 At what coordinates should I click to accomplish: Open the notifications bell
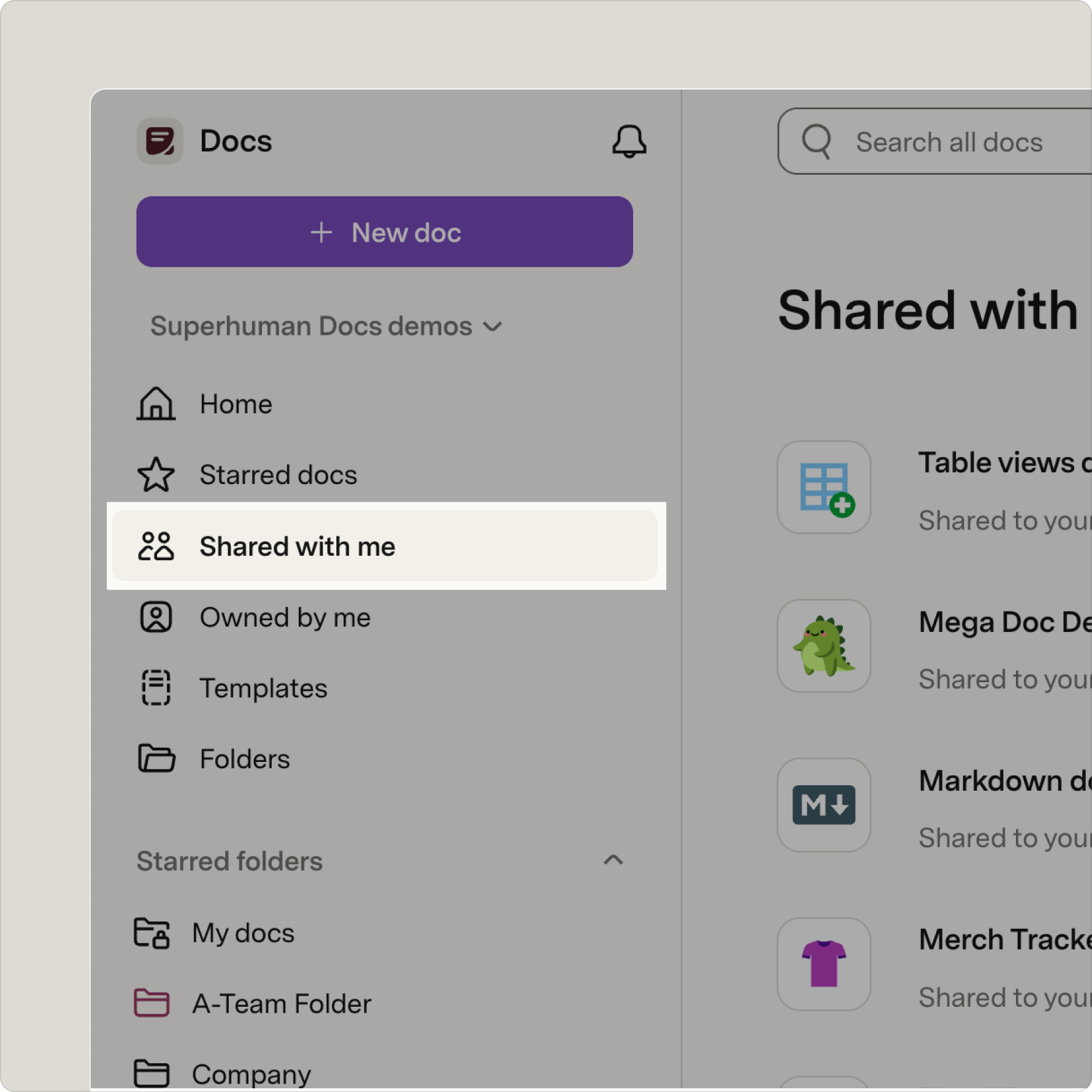click(x=629, y=141)
